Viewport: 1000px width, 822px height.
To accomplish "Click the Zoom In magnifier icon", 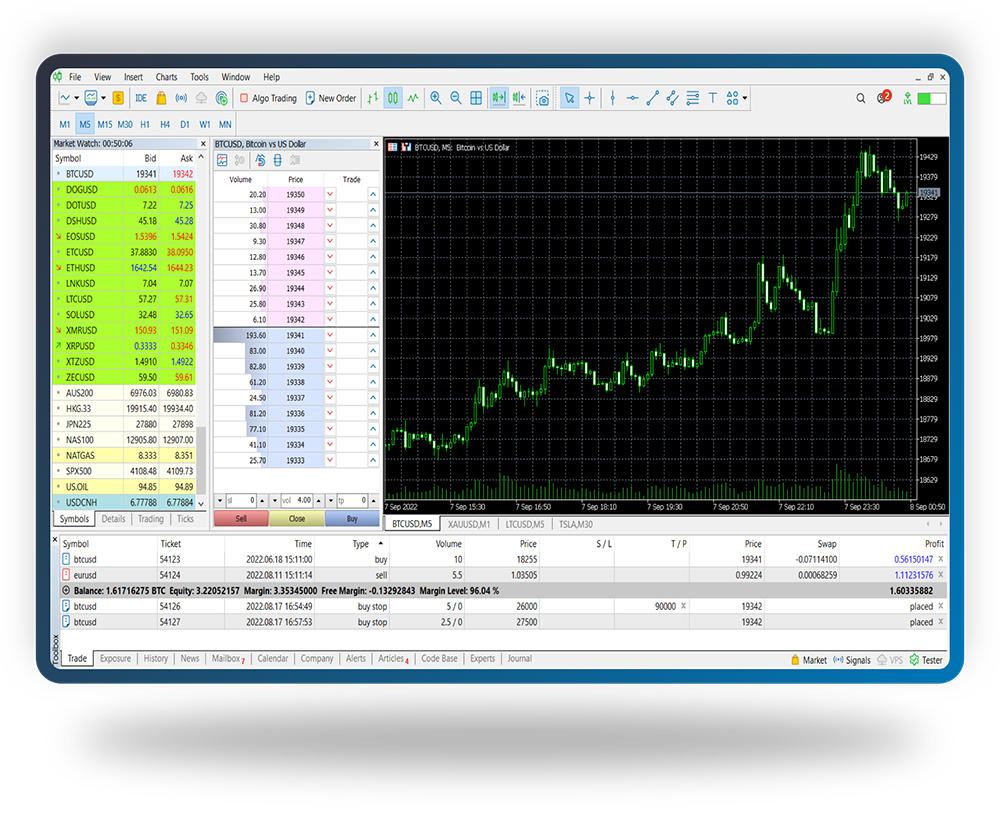I will [x=435, y=98].
